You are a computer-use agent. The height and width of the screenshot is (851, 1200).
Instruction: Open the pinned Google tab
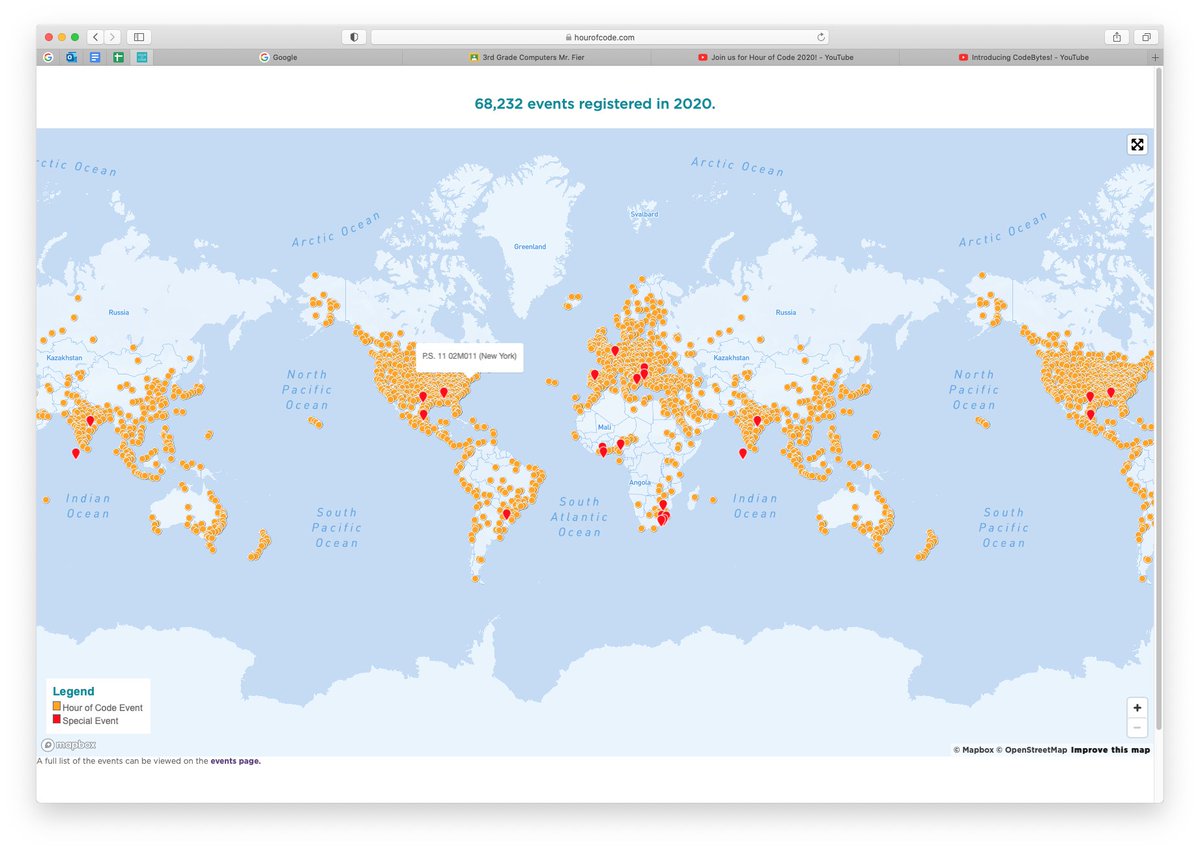click(48, 57)
